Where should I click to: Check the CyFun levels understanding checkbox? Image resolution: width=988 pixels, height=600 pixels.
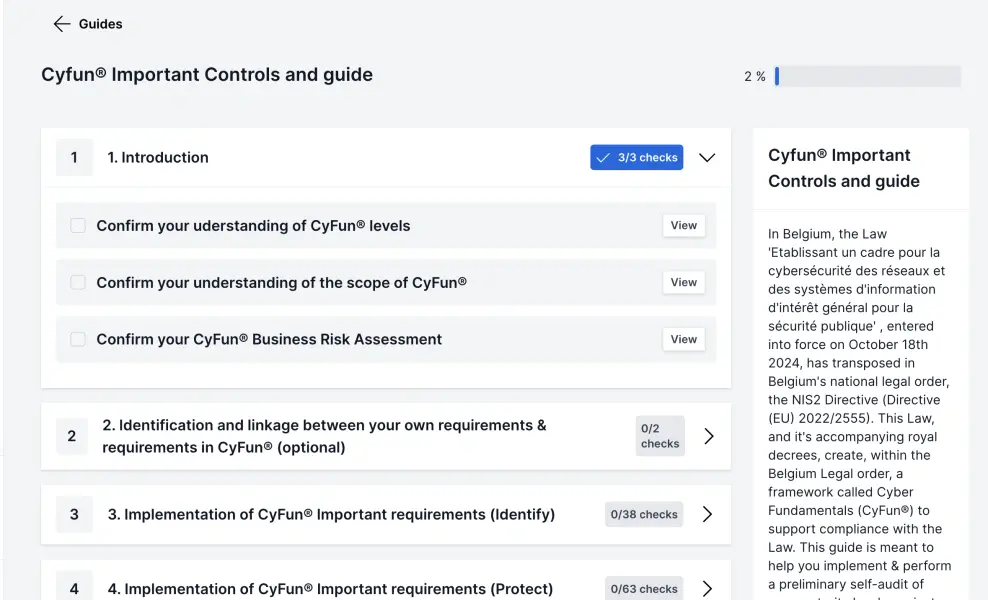coord(78,226)
